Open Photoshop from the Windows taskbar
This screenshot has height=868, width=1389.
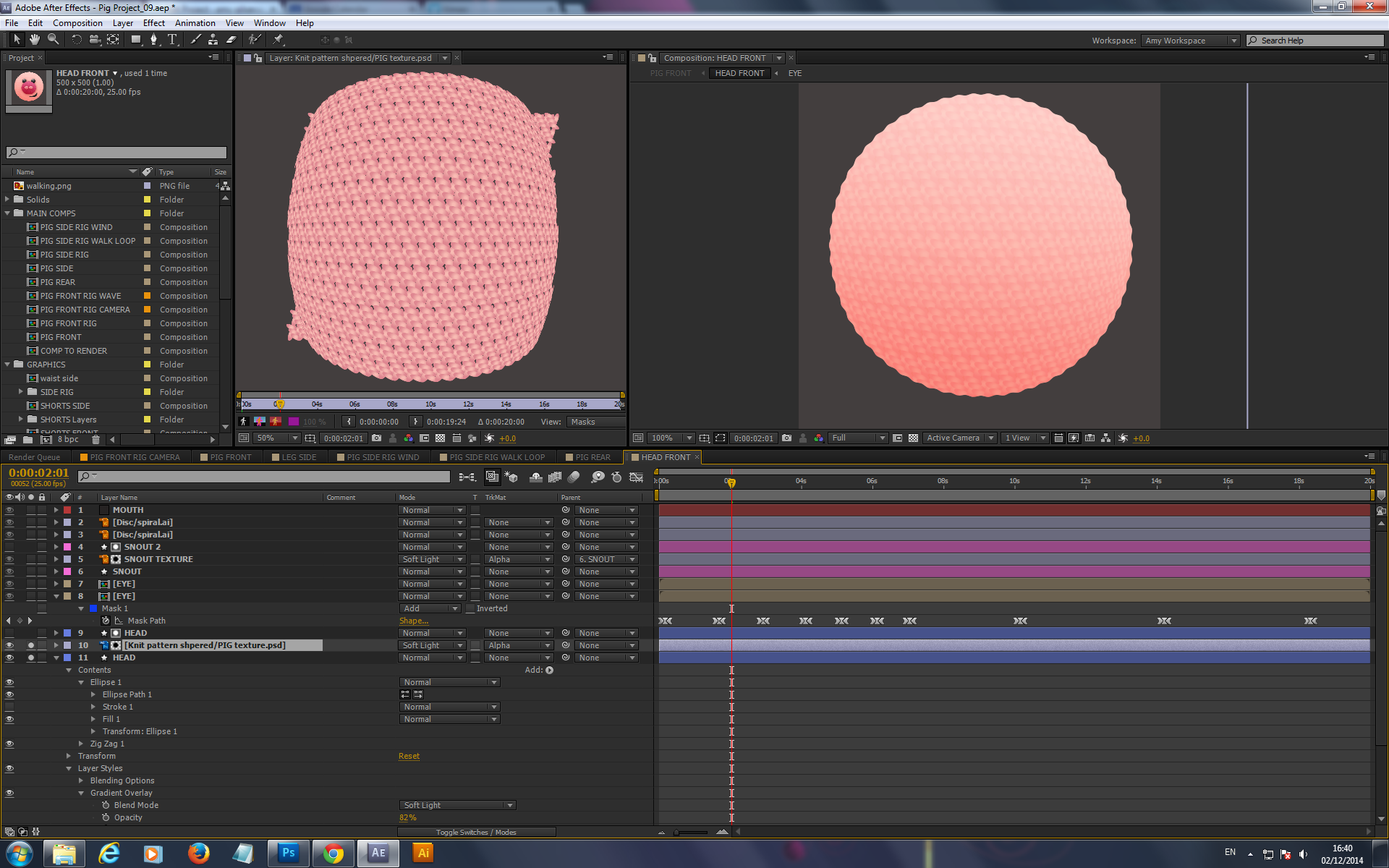click(288, 853)
